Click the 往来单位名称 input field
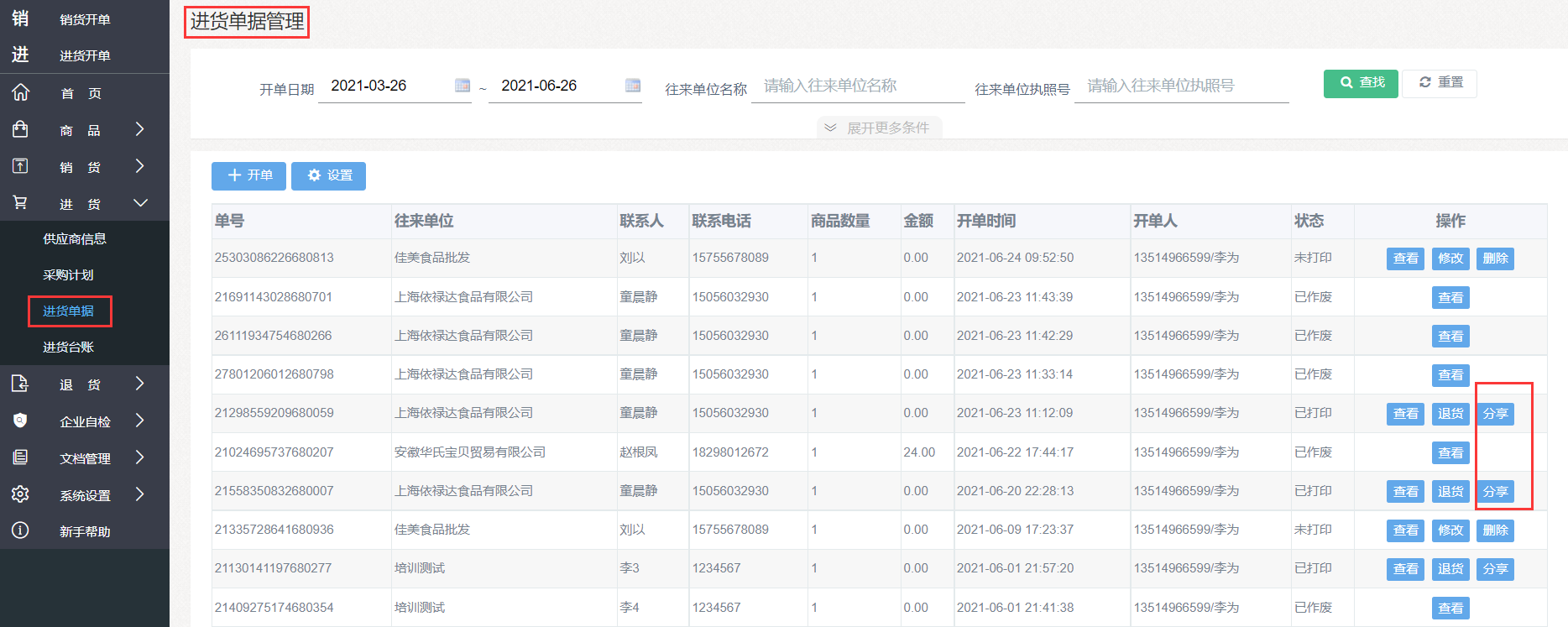The image size is (1568, 627). (856, 86)
